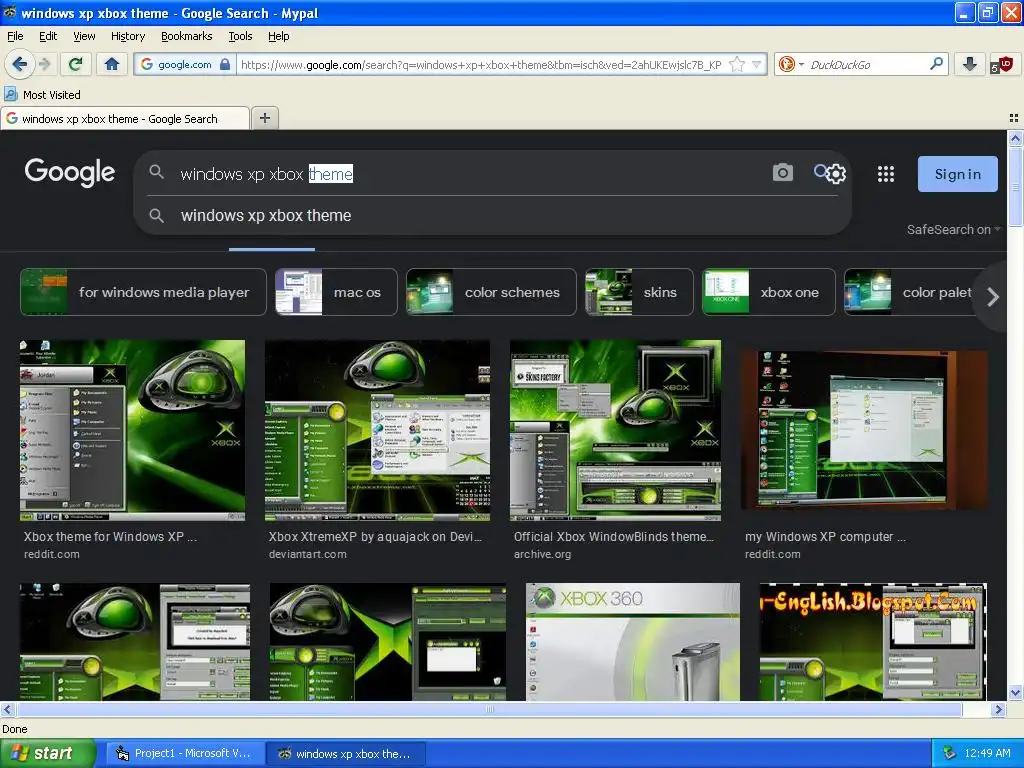Click the horizontal scrollbar thumb
The height and width of the screenshot is (768, 1024).
[x=489, y=709]
